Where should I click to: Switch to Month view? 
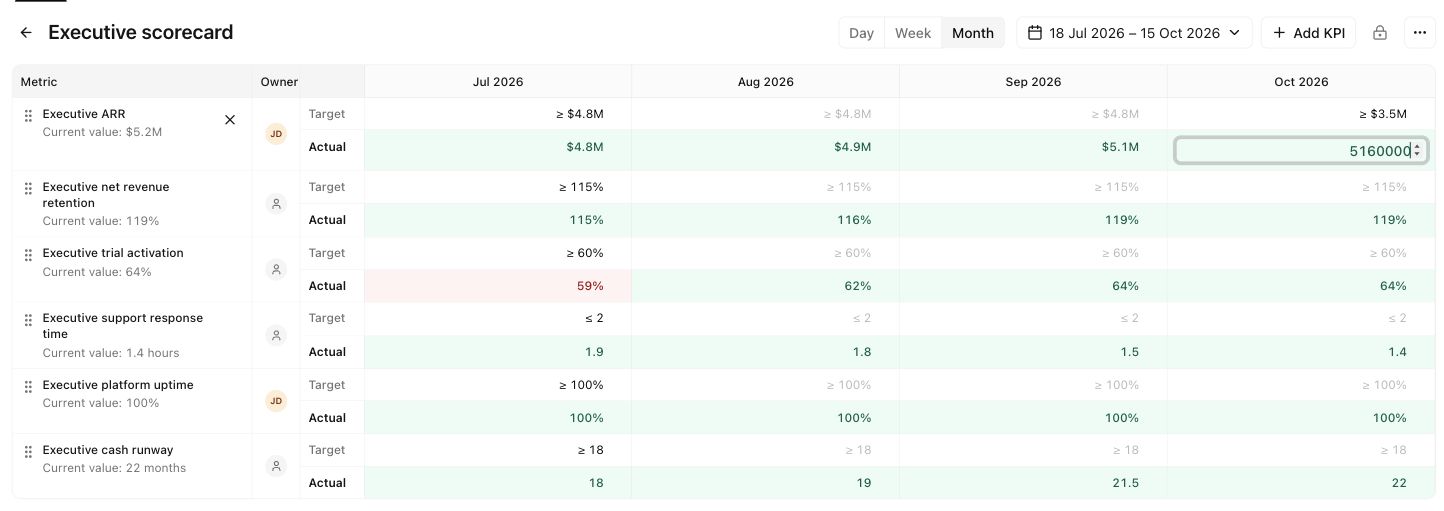pos(973,33)
